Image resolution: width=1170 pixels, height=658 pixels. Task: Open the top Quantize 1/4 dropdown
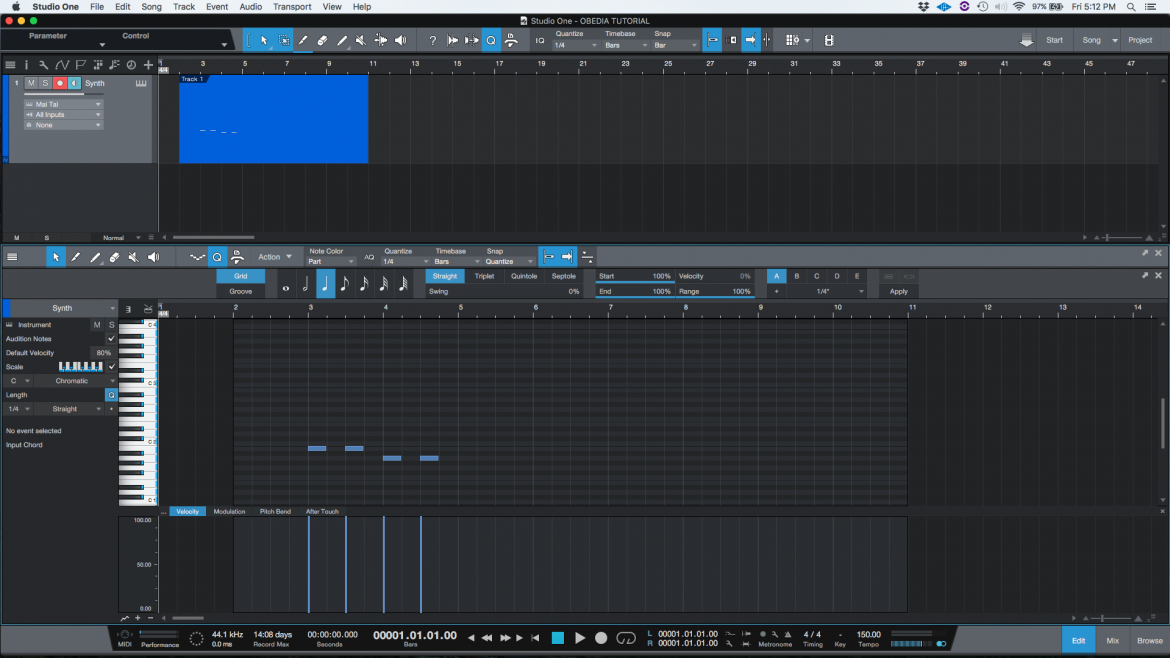pos(575,46)
